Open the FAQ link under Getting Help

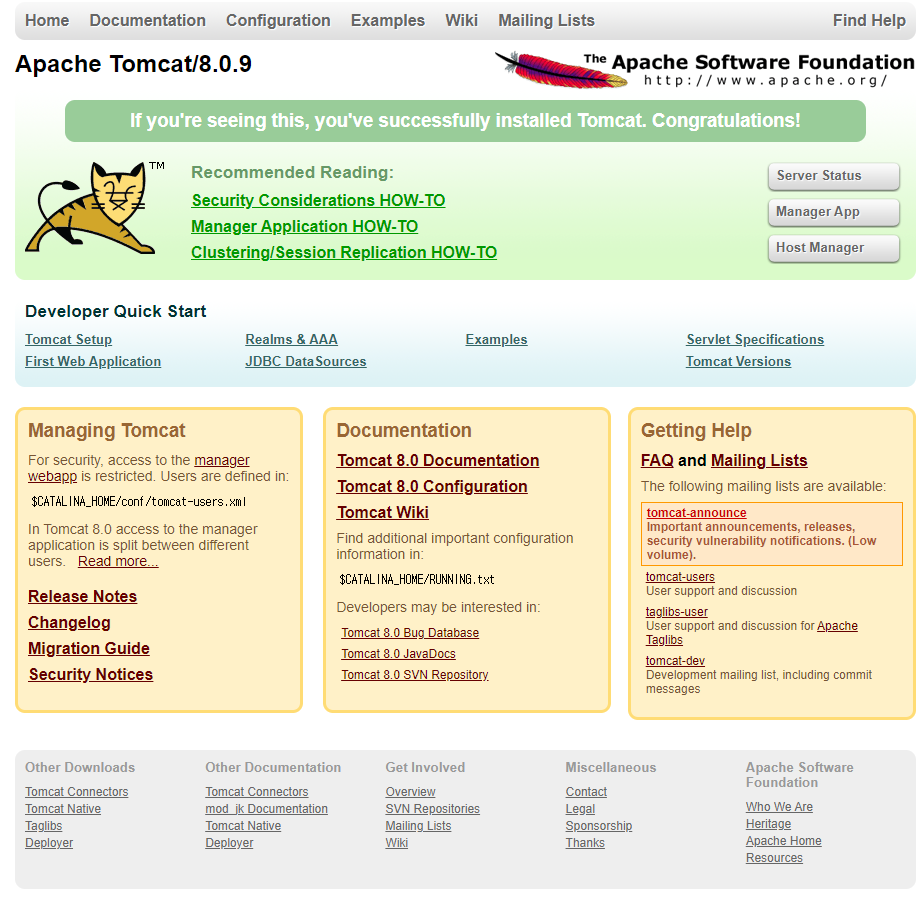657,461
